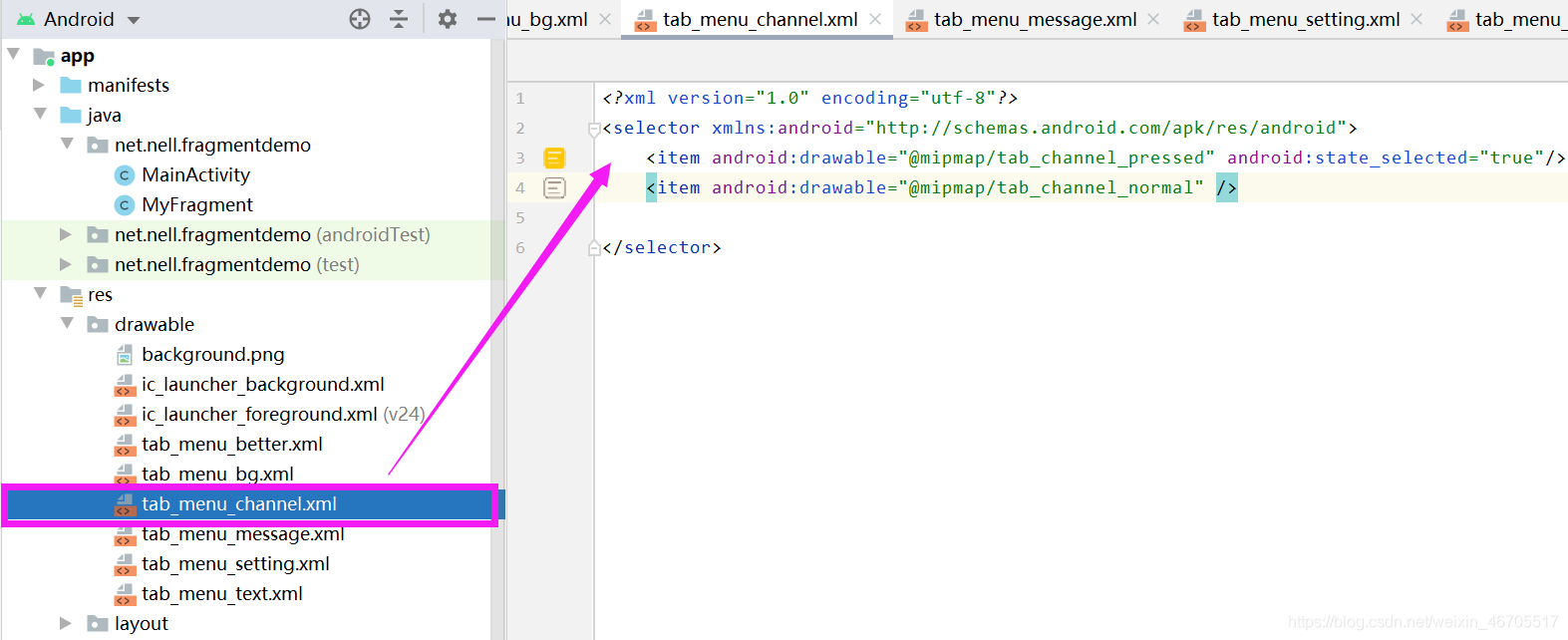
Task: Click the res folder icon
Action: click(71, 294)
